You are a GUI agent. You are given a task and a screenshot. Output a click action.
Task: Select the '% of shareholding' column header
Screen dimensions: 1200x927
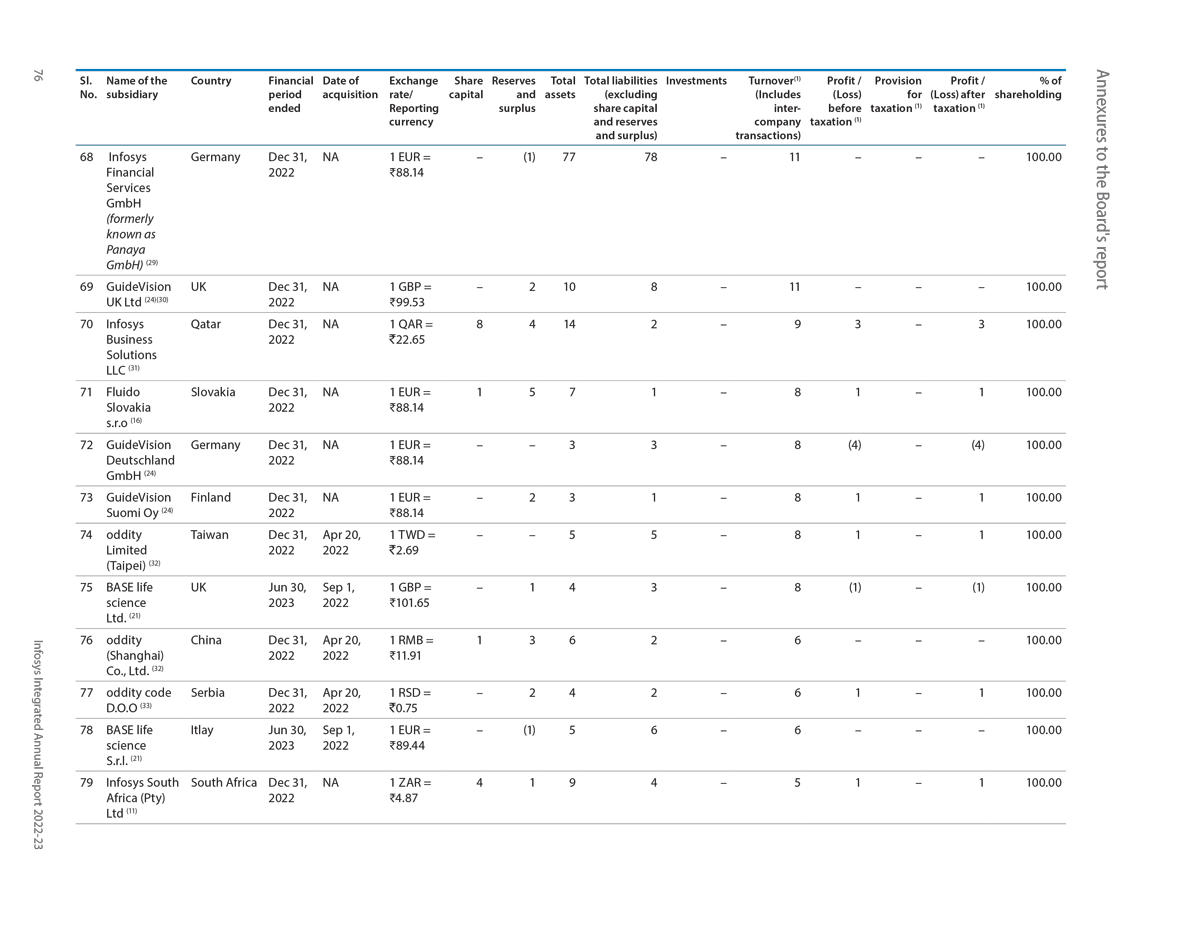[x=1028, y=88]
